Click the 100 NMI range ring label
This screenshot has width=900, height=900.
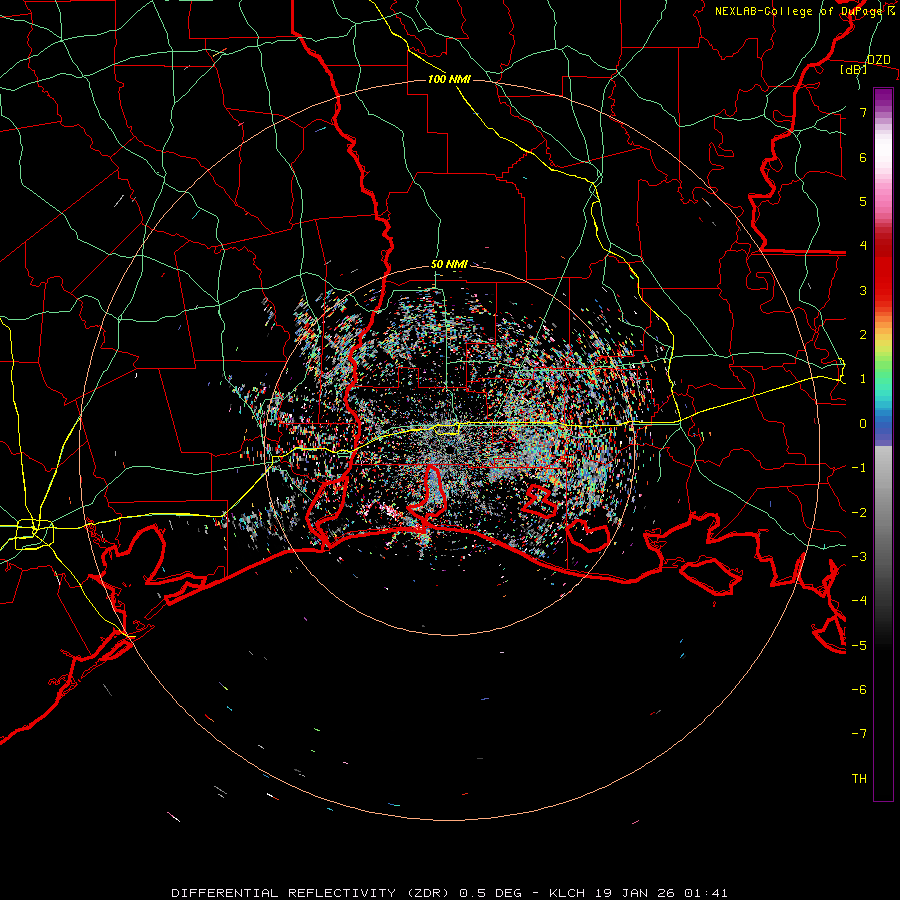[x=449, y=79]
